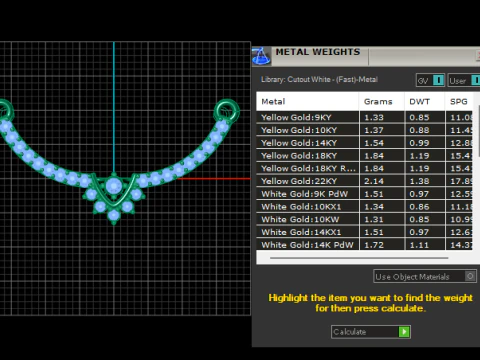
Task: Select Yellow Gold:9KY row
Action: pyautogui.click(x=364, y=117)
